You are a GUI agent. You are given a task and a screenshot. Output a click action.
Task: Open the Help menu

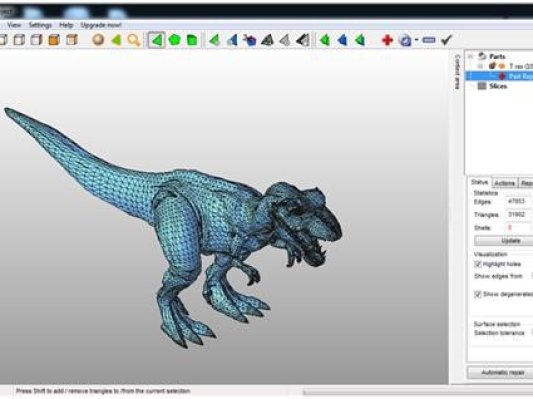(66, 25)
